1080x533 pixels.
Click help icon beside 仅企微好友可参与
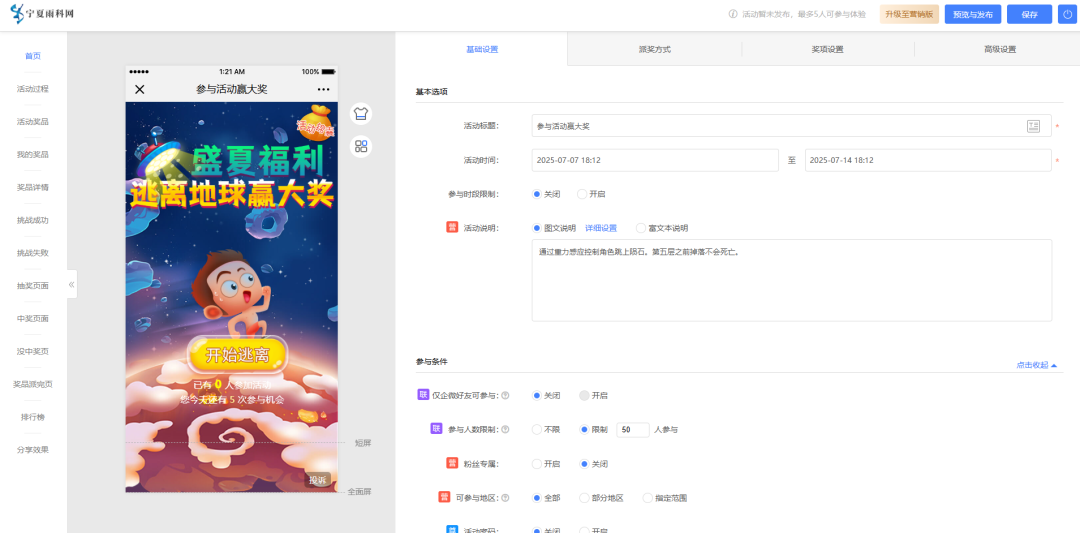click(x=506, y=396)
